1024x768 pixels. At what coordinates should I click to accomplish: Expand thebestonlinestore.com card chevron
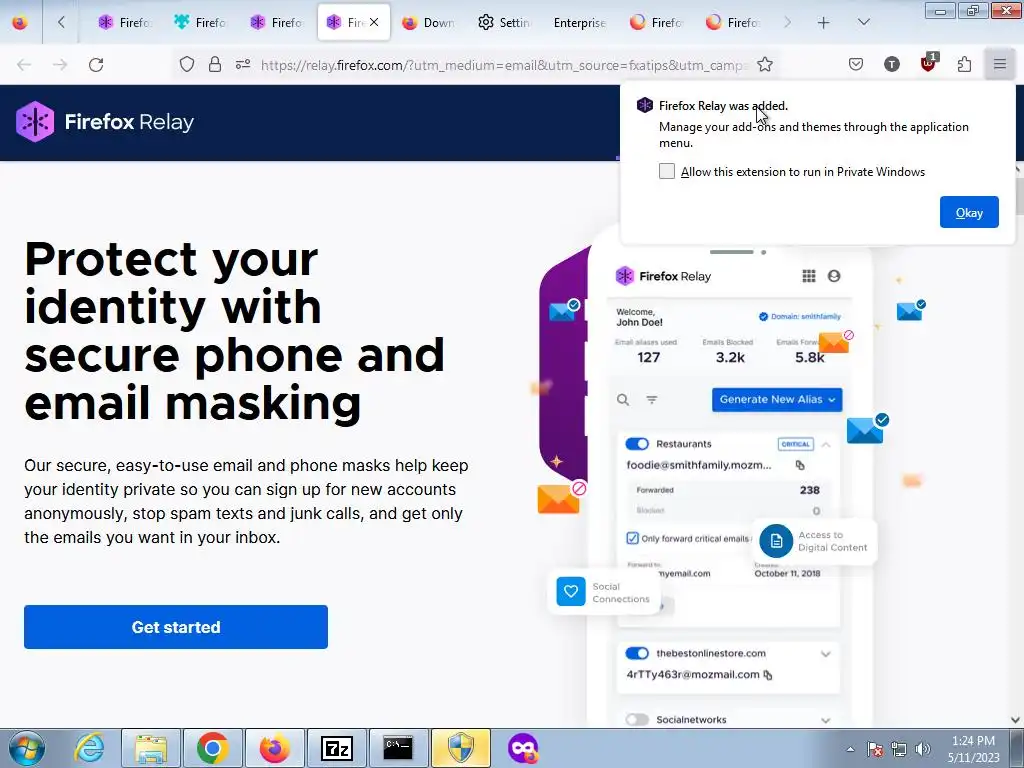[x=825, y=654]
